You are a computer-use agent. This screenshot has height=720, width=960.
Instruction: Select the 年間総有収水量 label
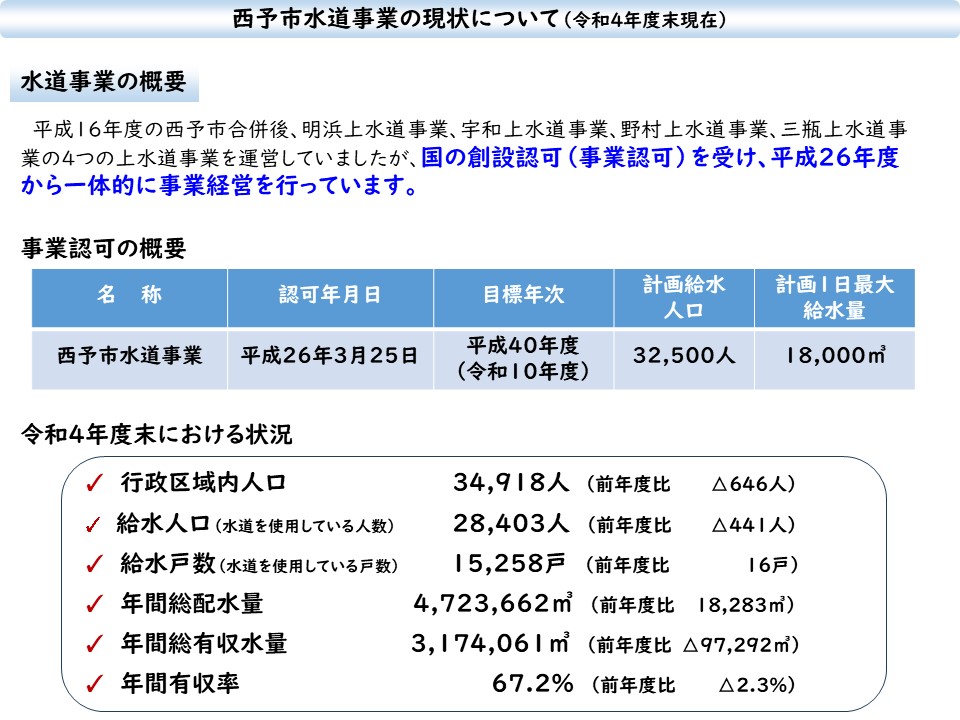click(203, 643)
